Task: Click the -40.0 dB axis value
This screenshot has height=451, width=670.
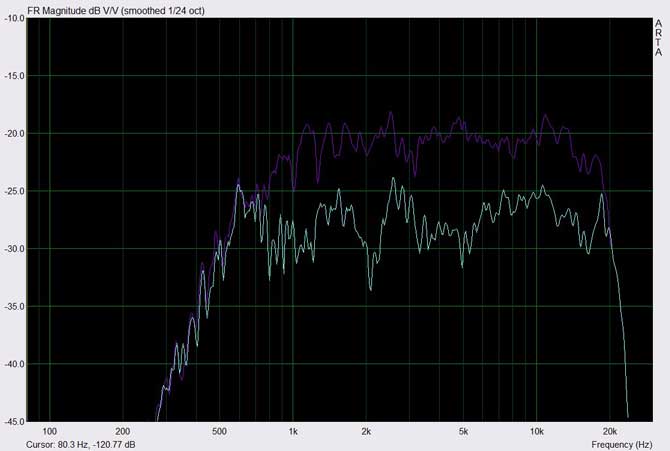Action: 14,364
